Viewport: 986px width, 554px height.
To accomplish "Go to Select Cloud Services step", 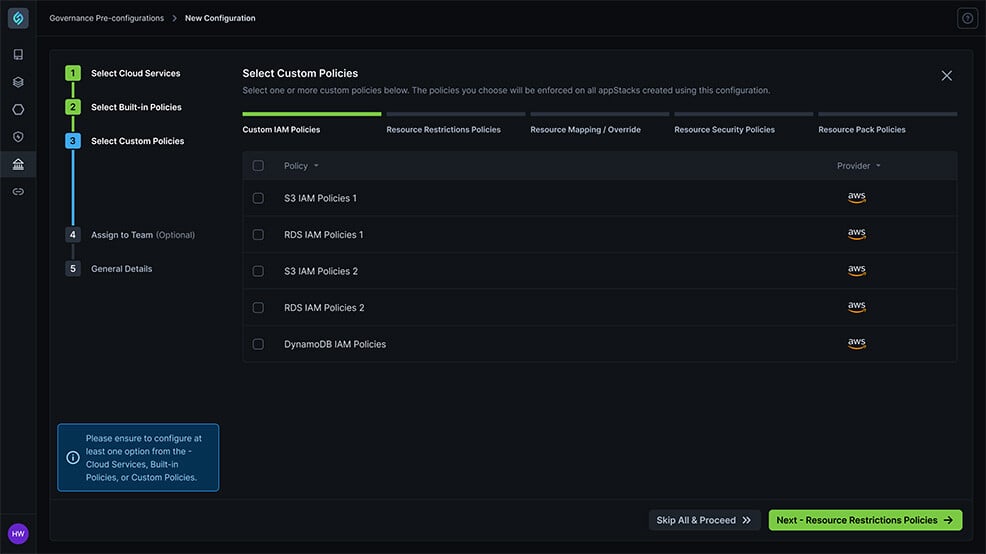I will (136, 73).
